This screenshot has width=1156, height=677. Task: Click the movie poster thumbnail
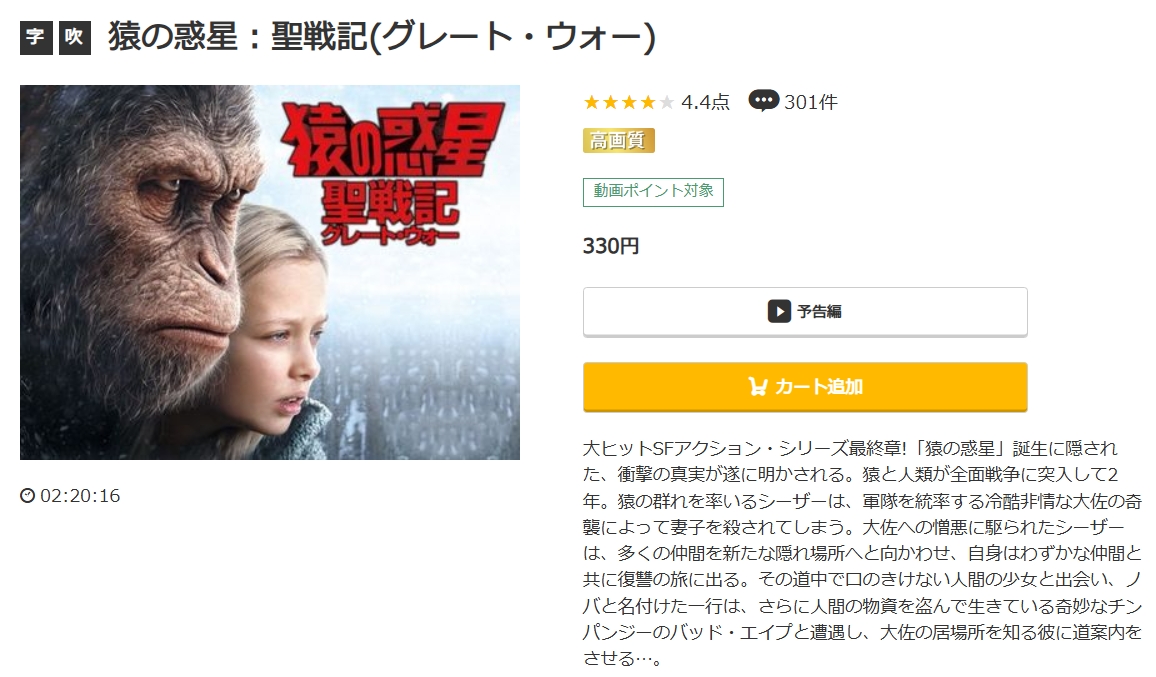coord(270,272)
